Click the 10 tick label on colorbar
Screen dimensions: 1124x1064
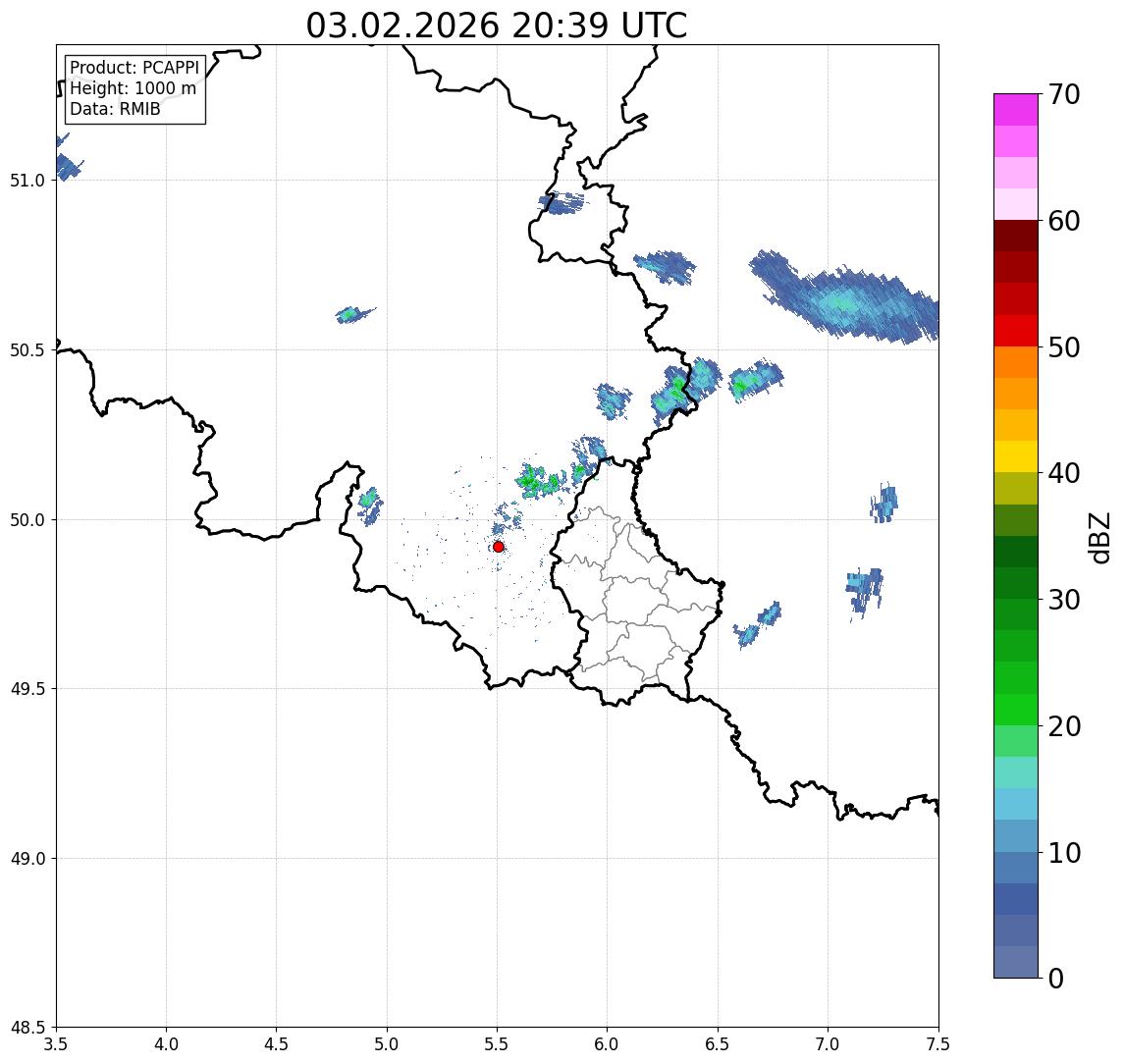1064,852
